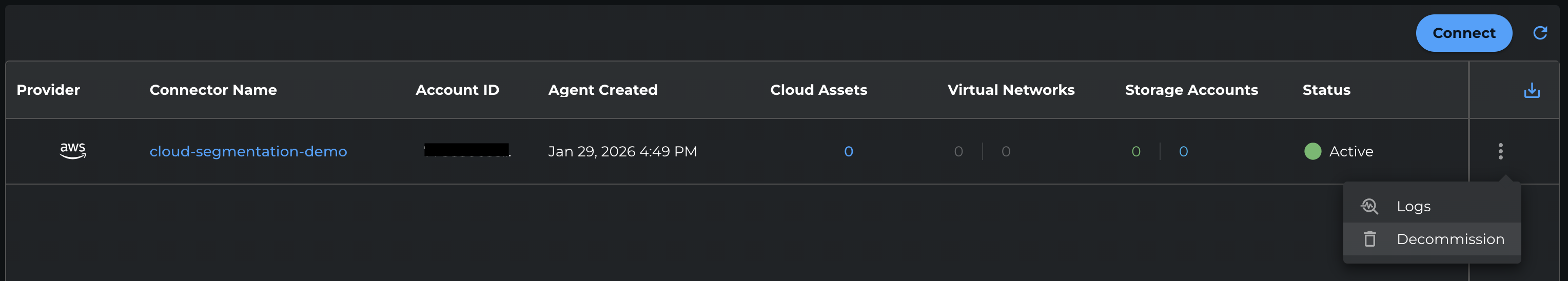Sort by the Provider column header

tap(48, 90)
